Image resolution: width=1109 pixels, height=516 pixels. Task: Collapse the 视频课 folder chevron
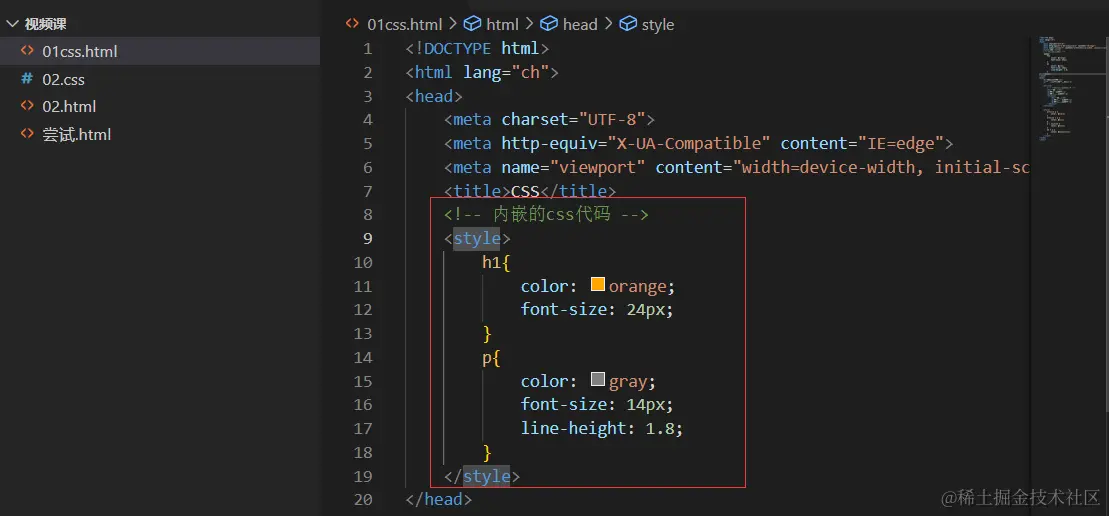point(12,24)
